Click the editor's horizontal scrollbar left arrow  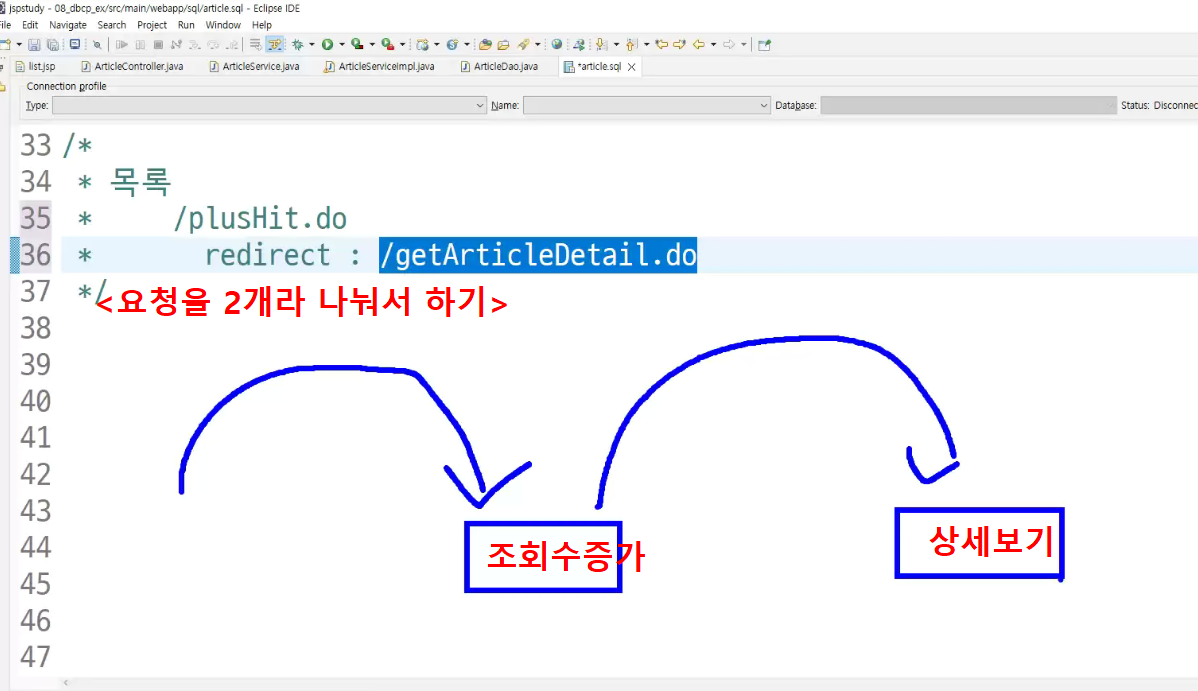pos(66,683)
